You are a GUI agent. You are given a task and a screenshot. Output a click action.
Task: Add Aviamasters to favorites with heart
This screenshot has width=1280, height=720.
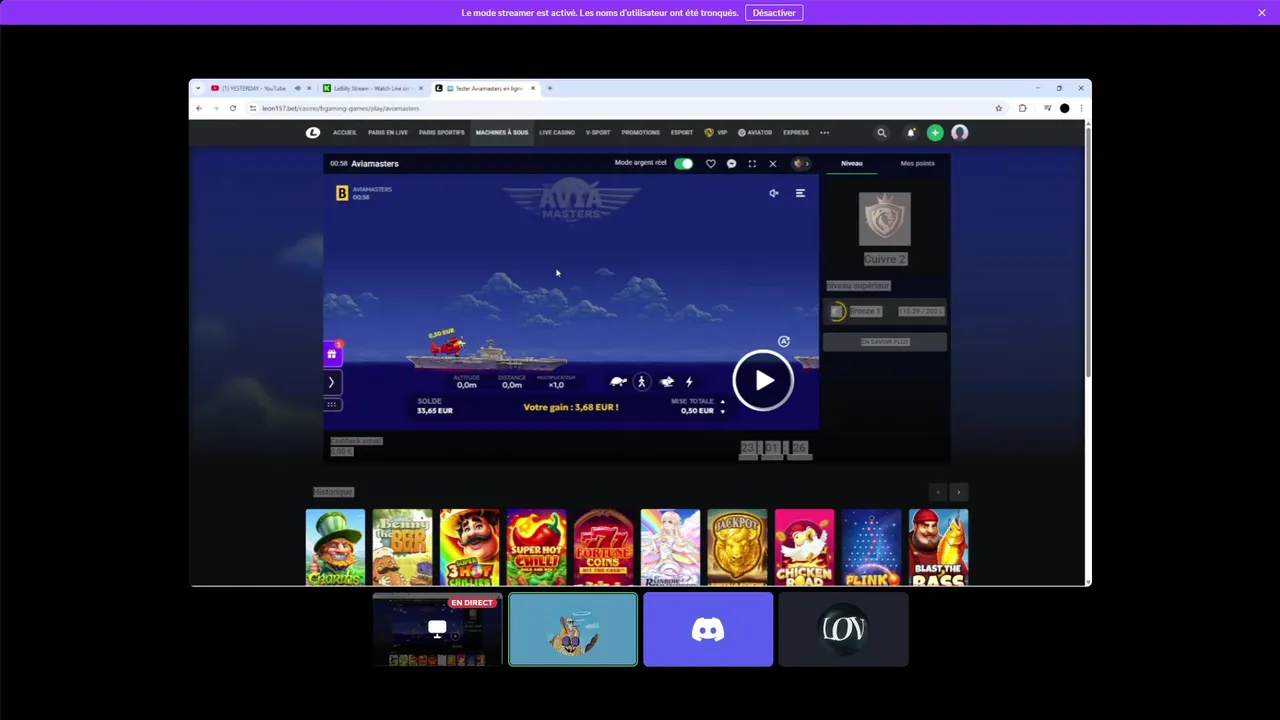pyautogui.click(x=711, y=163)
